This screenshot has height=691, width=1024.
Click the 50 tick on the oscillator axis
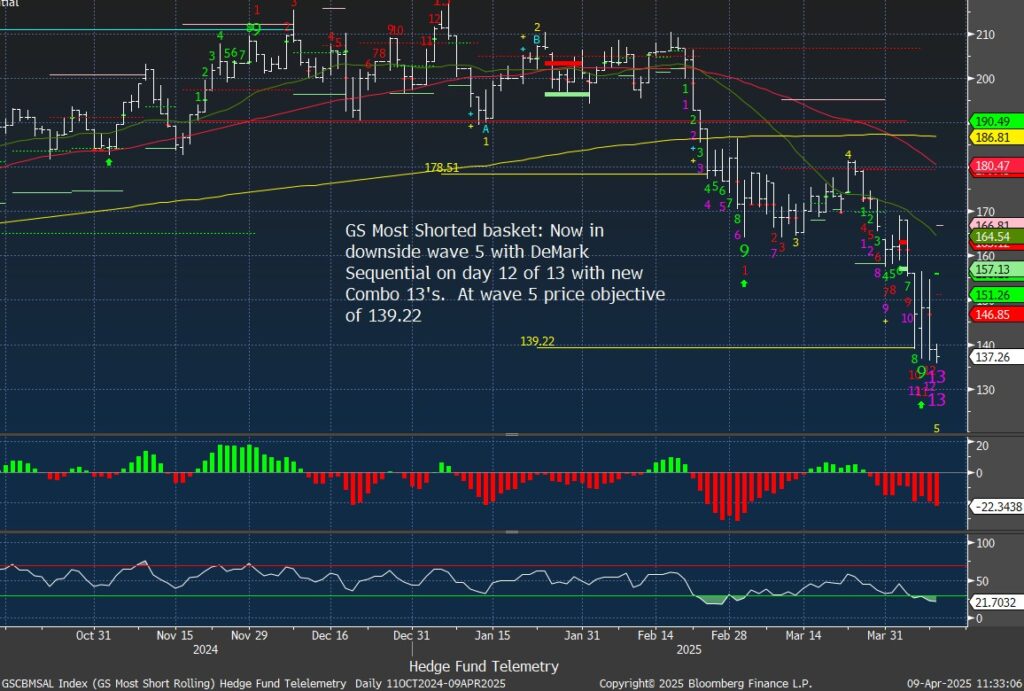pos(982,581)
